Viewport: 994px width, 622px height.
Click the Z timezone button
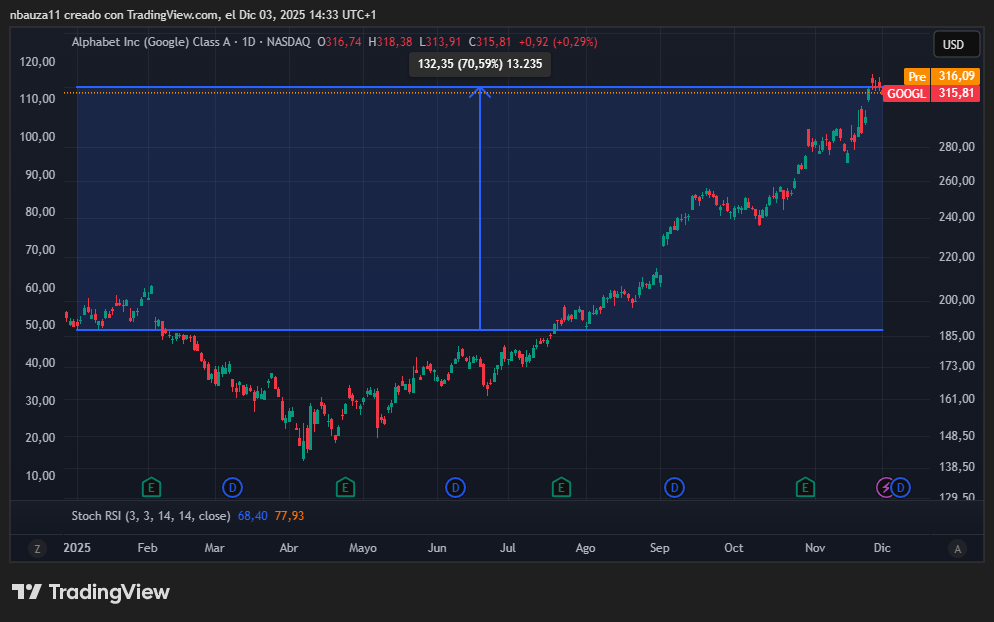click(37, 548)
